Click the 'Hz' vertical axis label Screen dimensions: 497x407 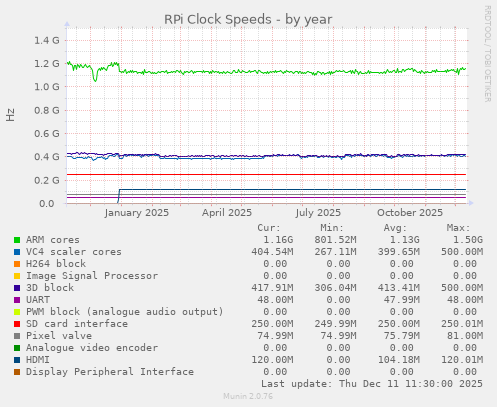(10, 115)
